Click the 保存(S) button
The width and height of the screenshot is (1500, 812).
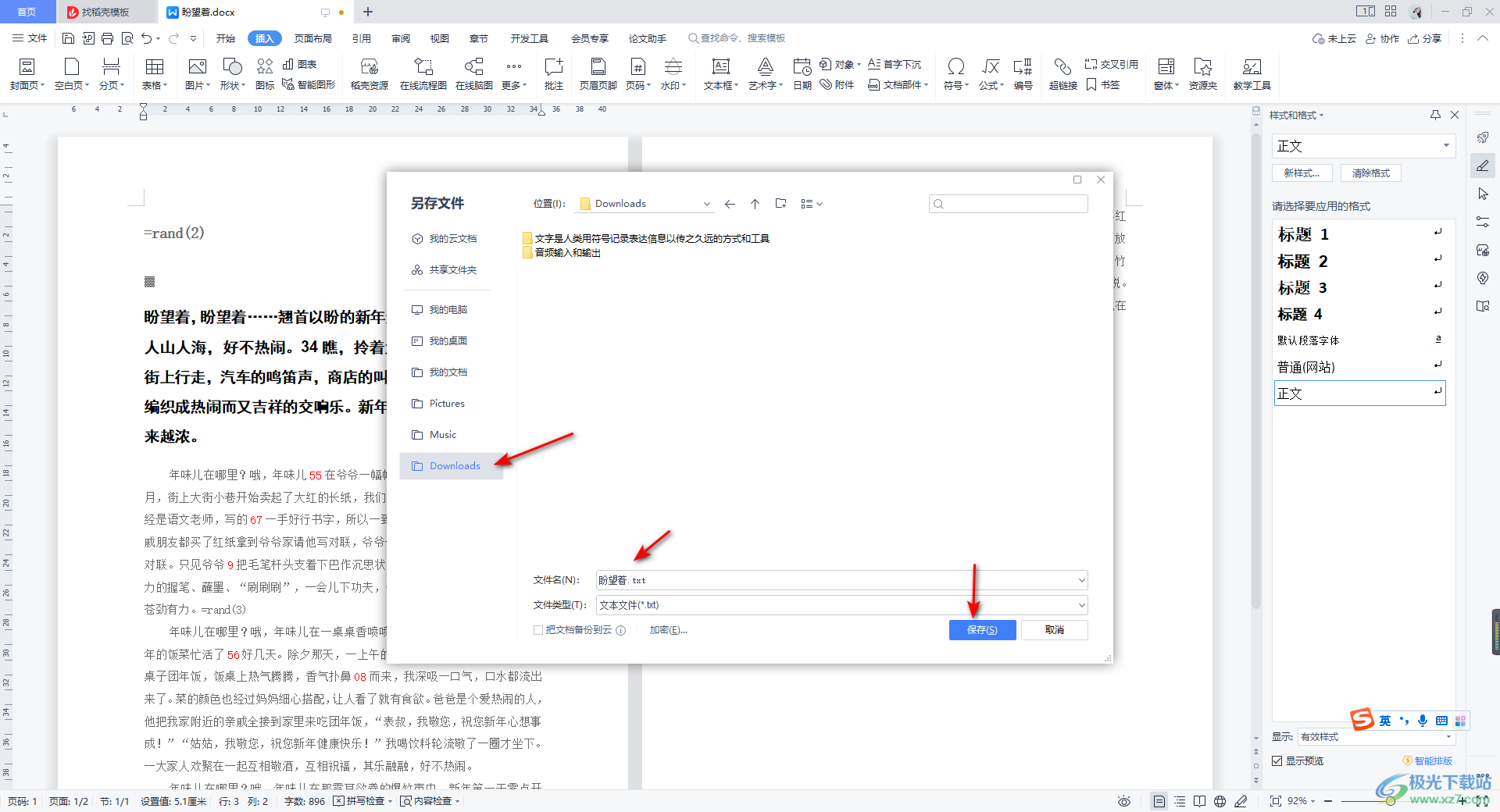click(x=982, y=630)
